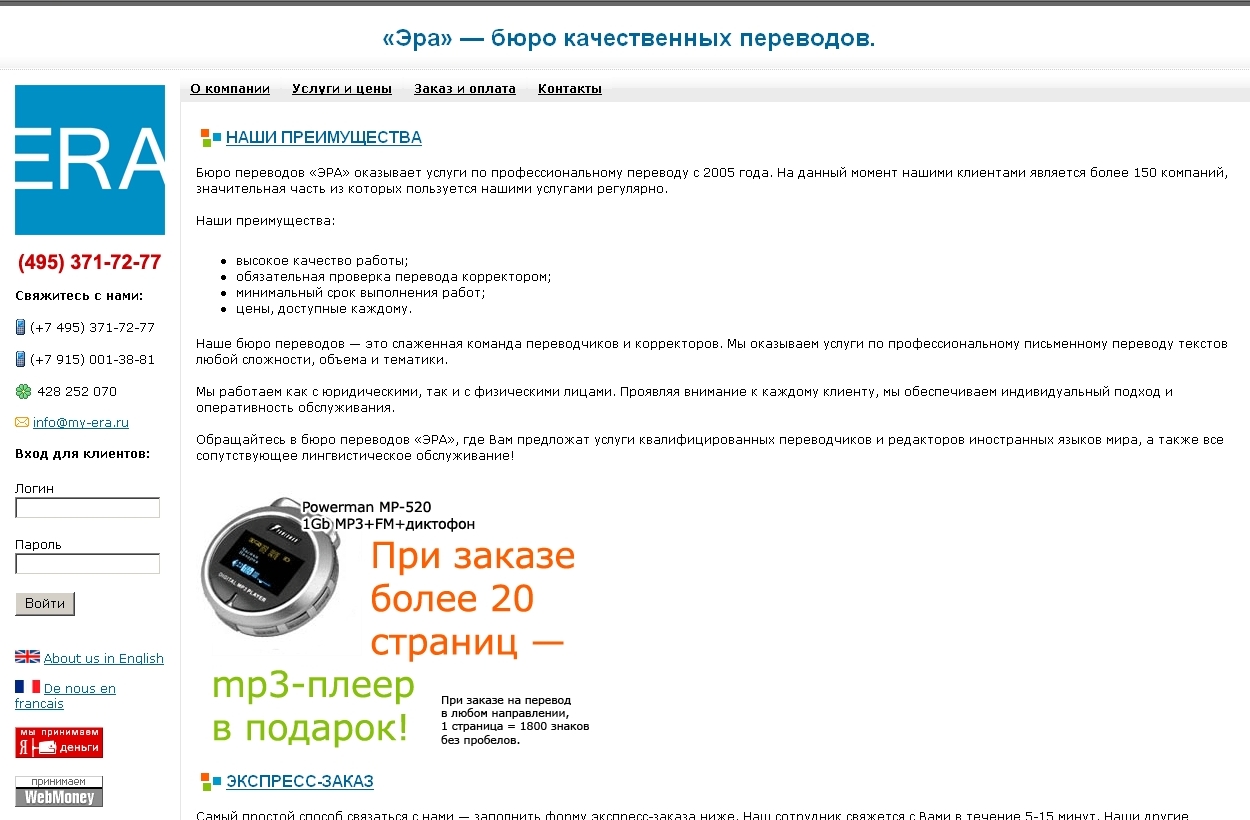The image size is (1250, 820).
Task: Click the colored bullet icon before НАШИ ПРЕИМУЩЕСТВА
Action: click(210, 137)
